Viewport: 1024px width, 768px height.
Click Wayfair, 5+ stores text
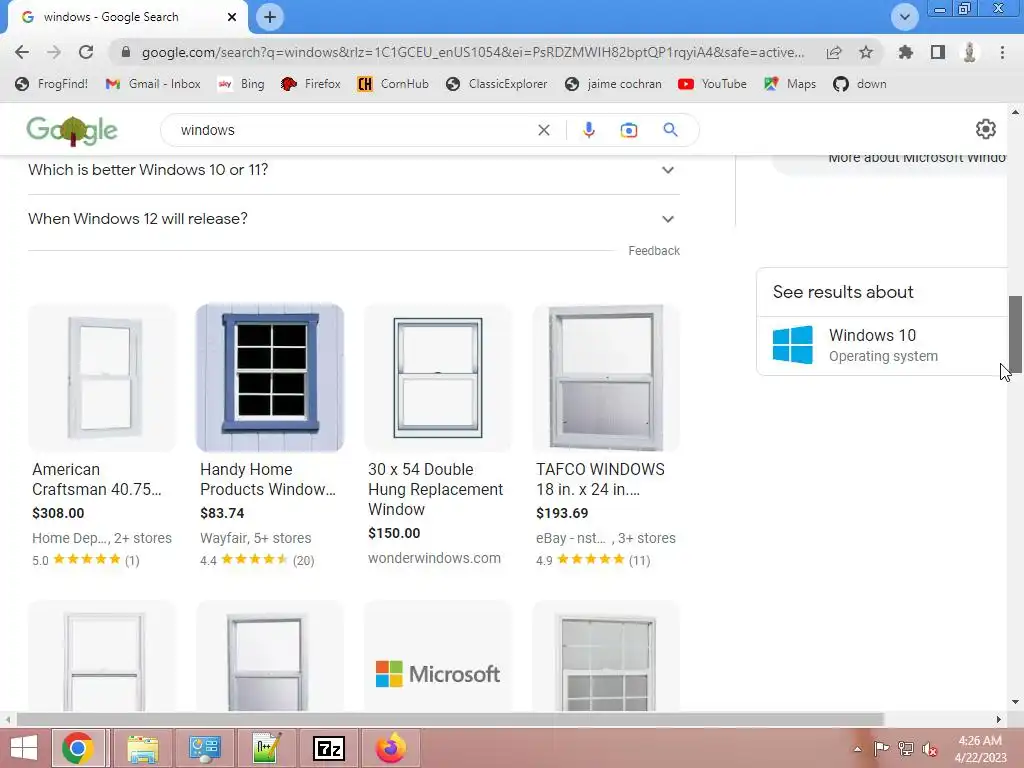(x=255, y=538)
